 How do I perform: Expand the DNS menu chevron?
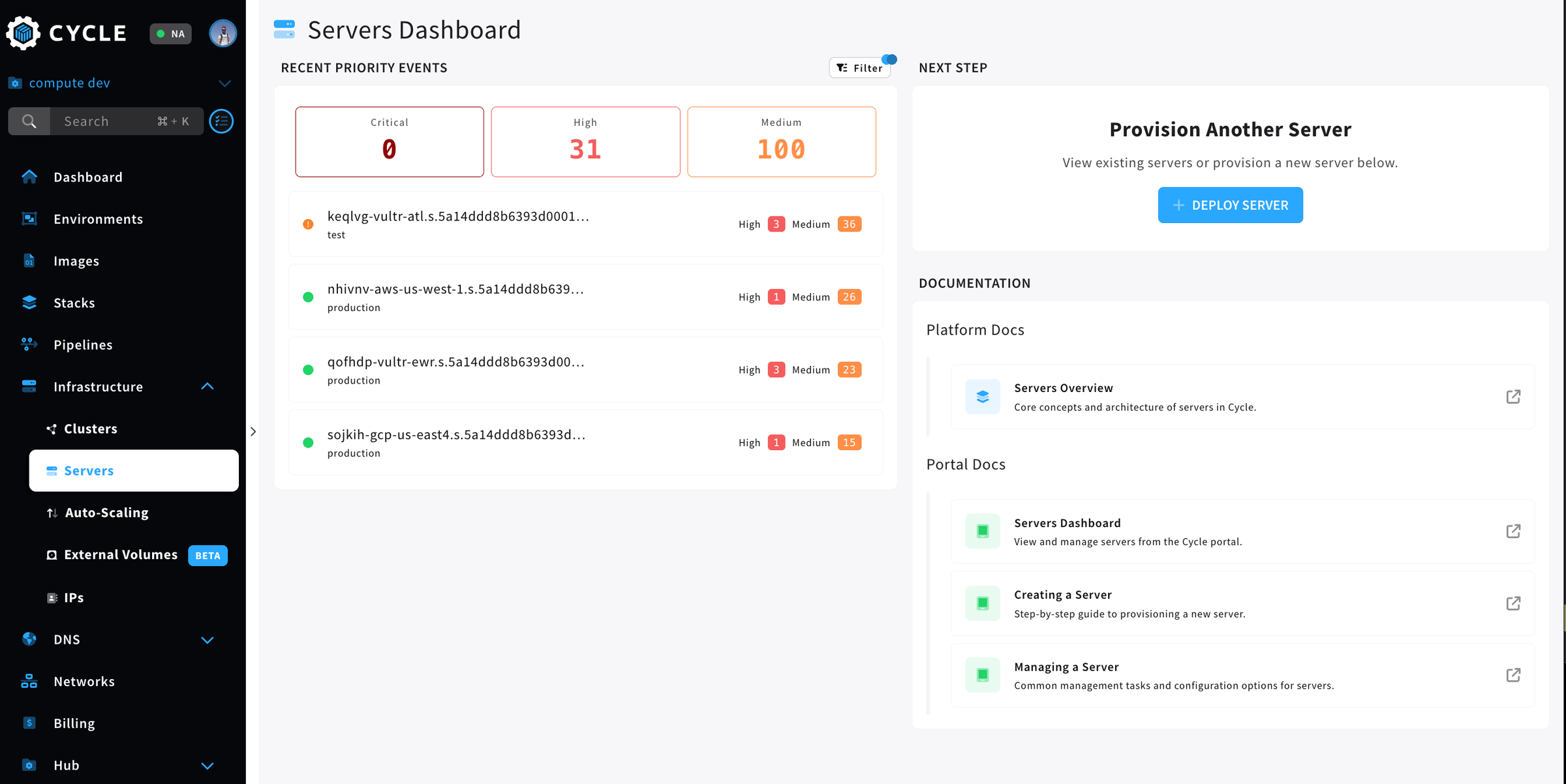click(x=207, y=640)
